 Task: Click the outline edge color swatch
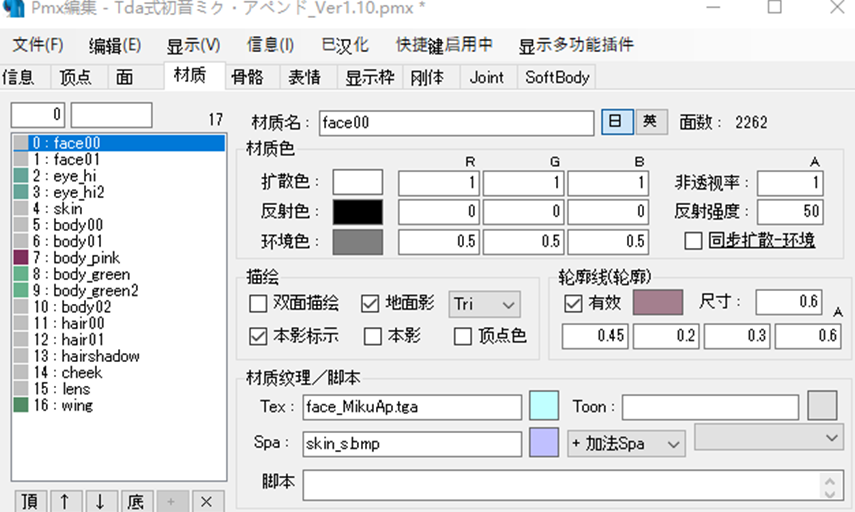click(x=658, y=303)
